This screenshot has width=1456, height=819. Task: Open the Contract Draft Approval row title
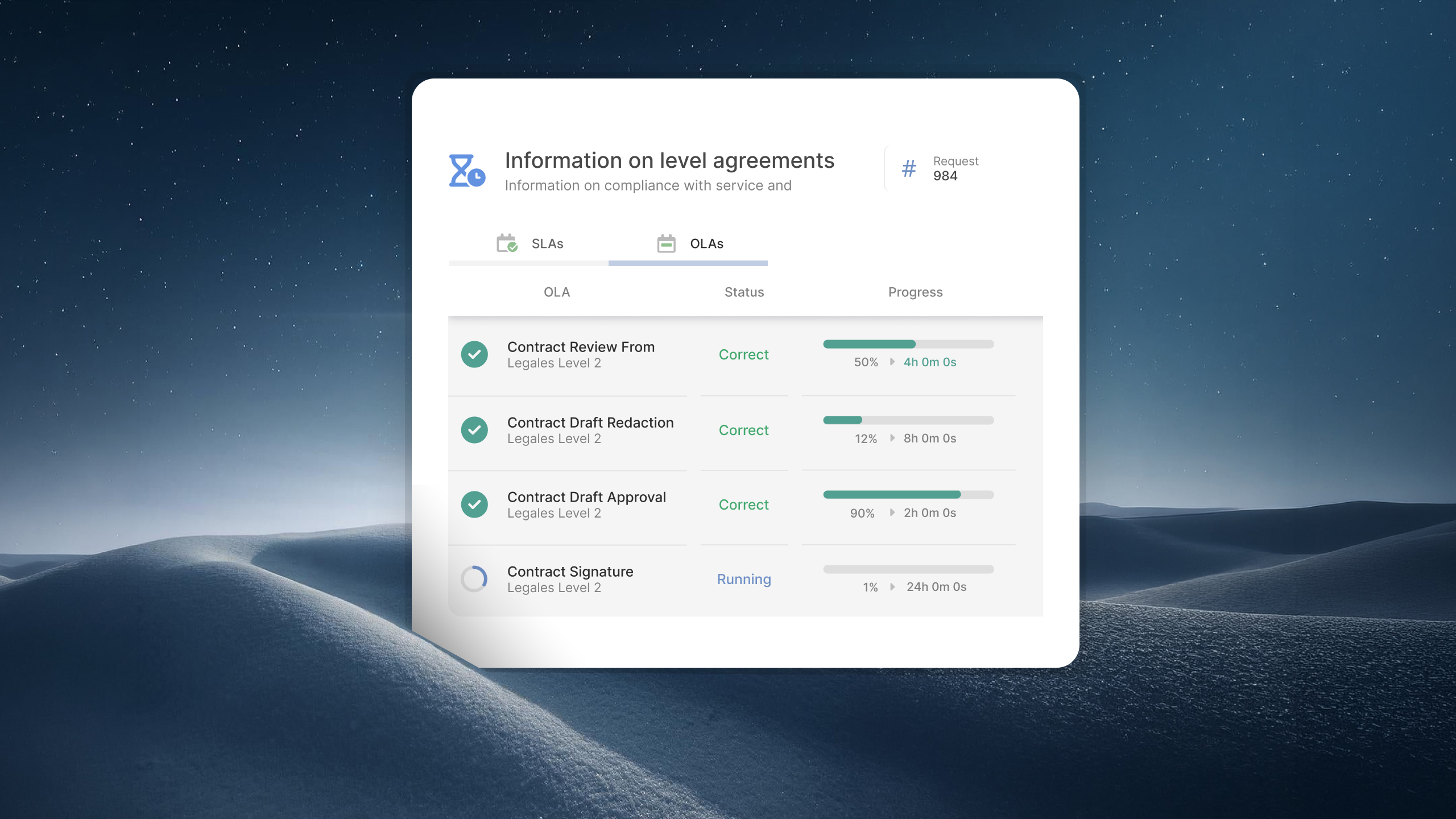click(586, 497)
